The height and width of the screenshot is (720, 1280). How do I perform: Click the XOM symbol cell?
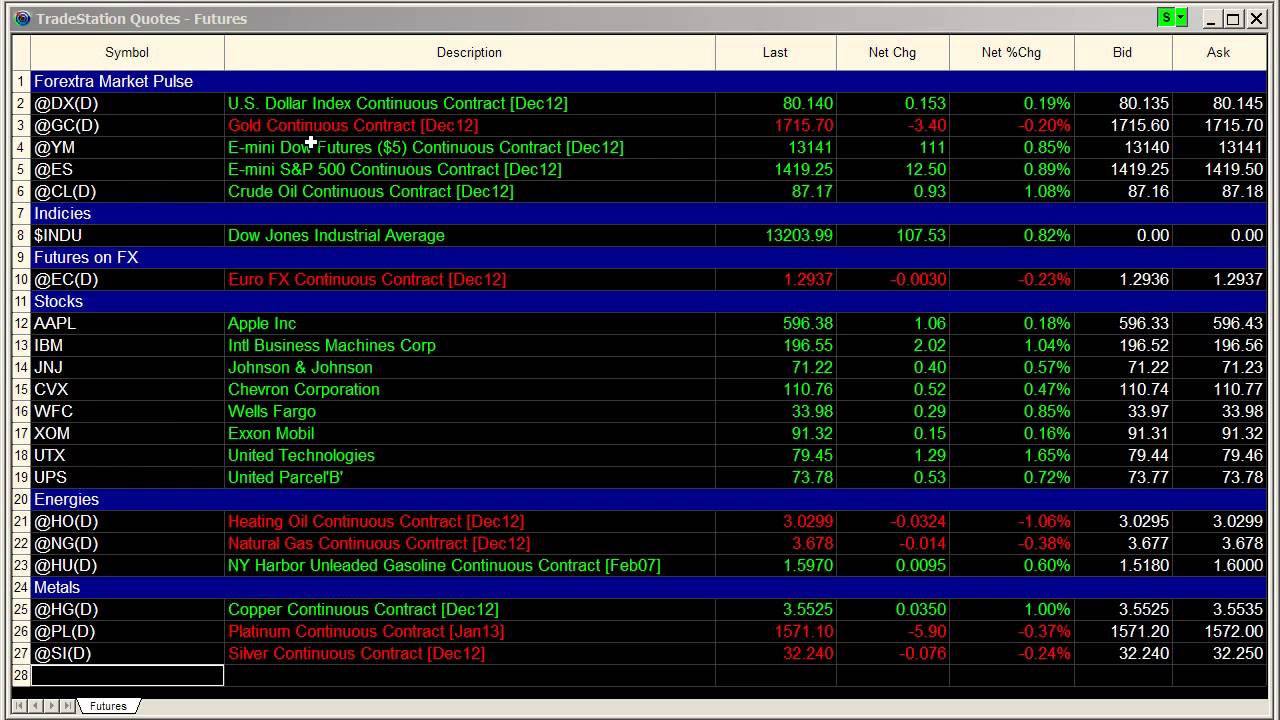coord(127,433)
